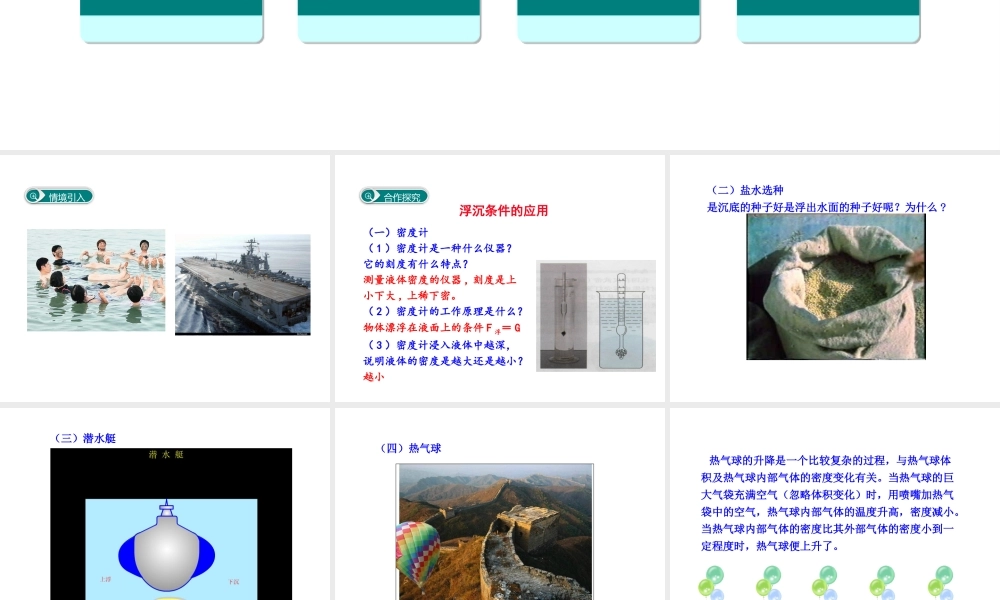Viewport: 1000px width, 600px height.
Task: Click the 情境引入 badge icon
Action: pyautogui.click(x=59, y=196)
